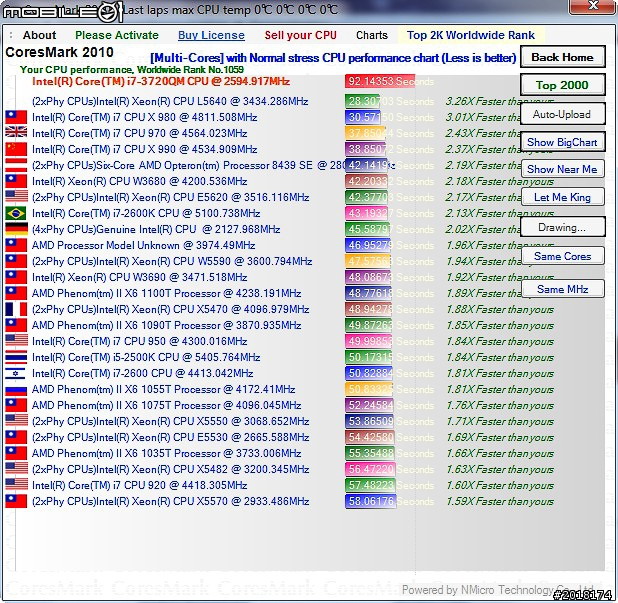Click the French flag beside Xeon X5470
618x603 pixels.
15,309
